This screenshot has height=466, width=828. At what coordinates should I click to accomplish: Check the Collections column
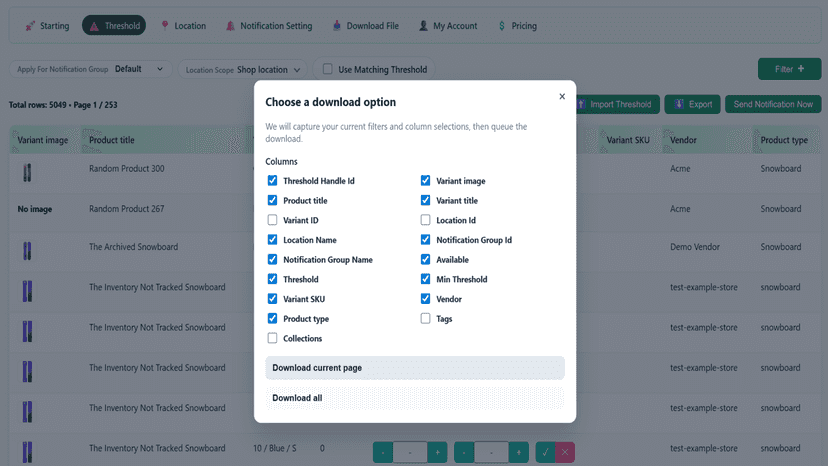272,338
